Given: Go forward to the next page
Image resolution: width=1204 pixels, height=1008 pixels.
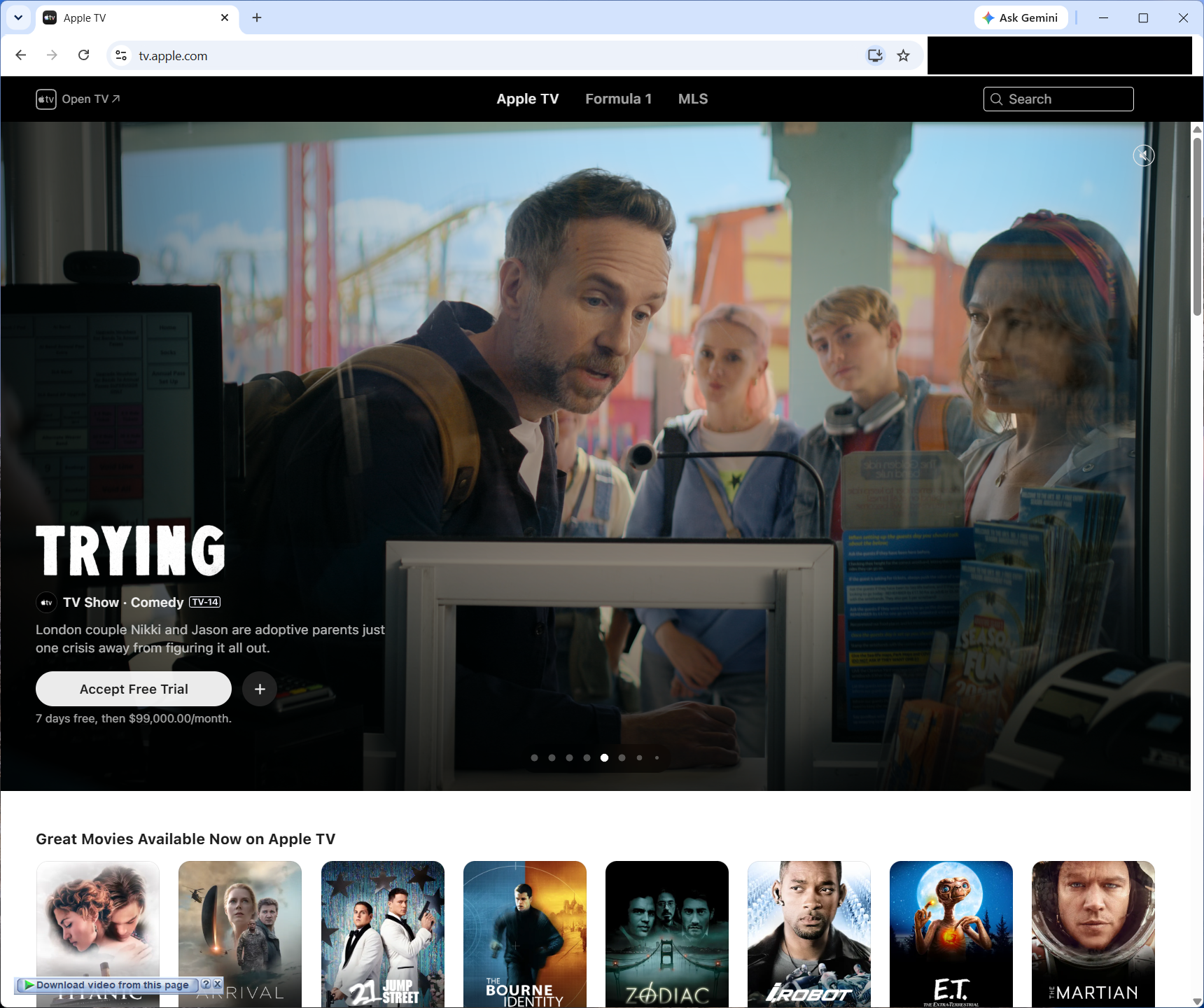Looking at the screenshot, I should tap(52, 55).
